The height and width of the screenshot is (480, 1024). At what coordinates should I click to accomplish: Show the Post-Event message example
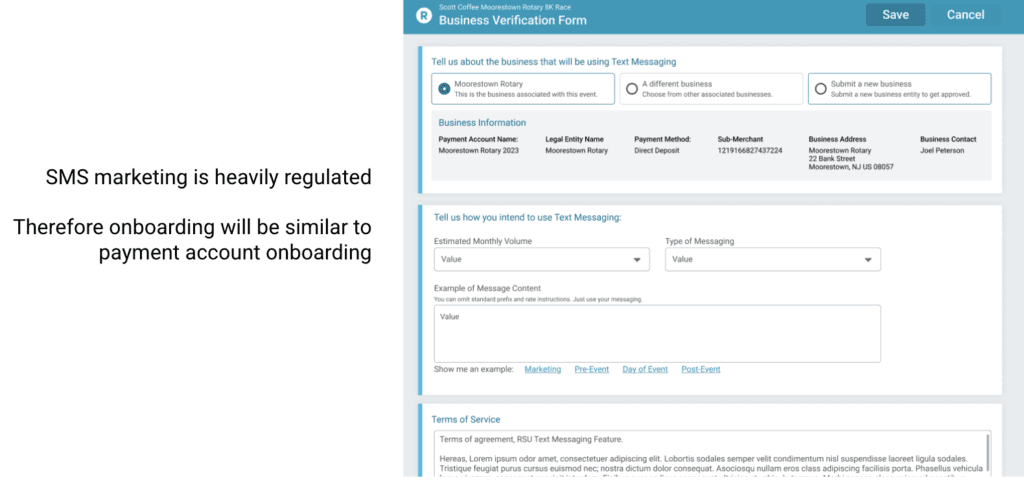point(700,369)
